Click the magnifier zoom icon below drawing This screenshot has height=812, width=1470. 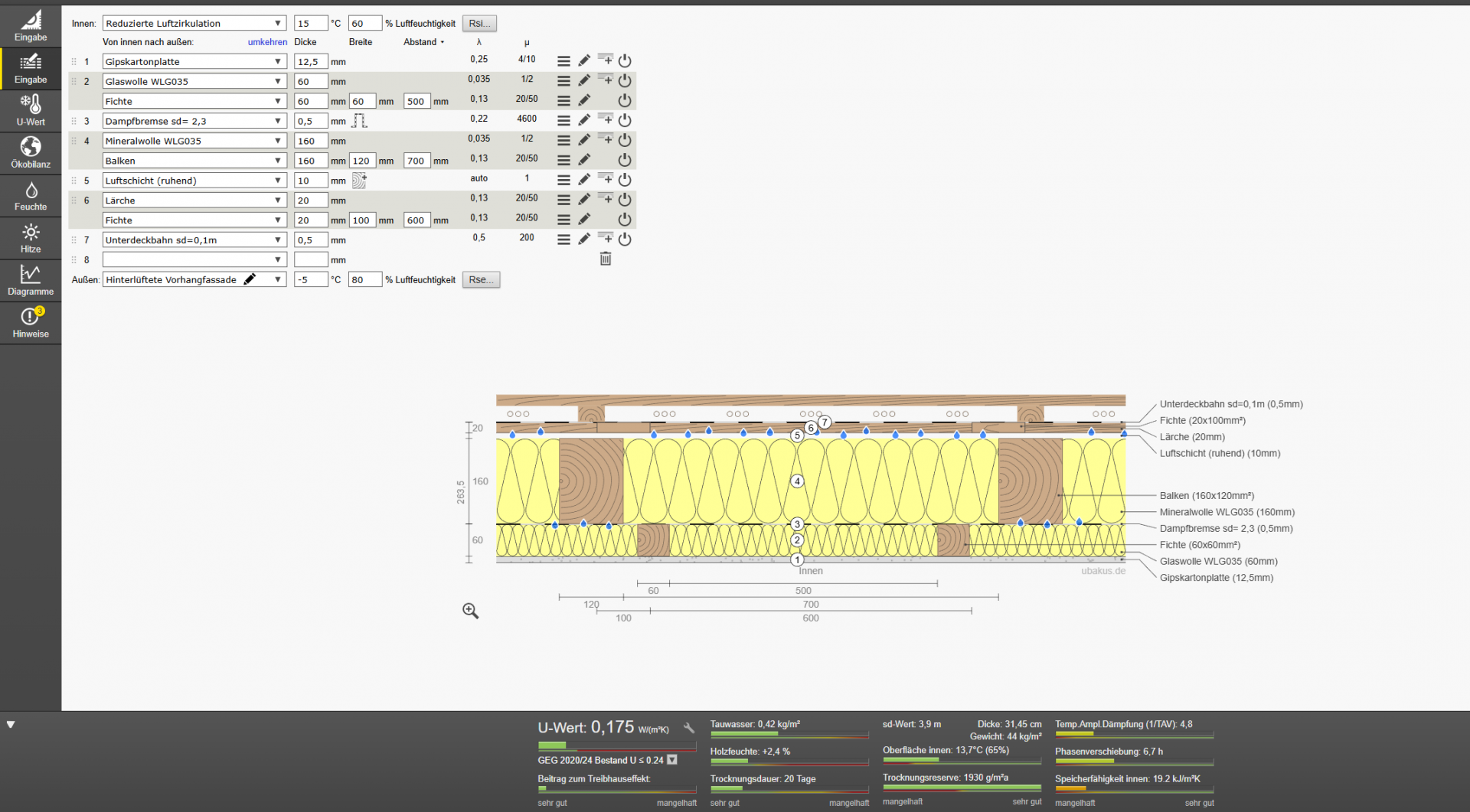pyautogui.click(x=470, y=611)
